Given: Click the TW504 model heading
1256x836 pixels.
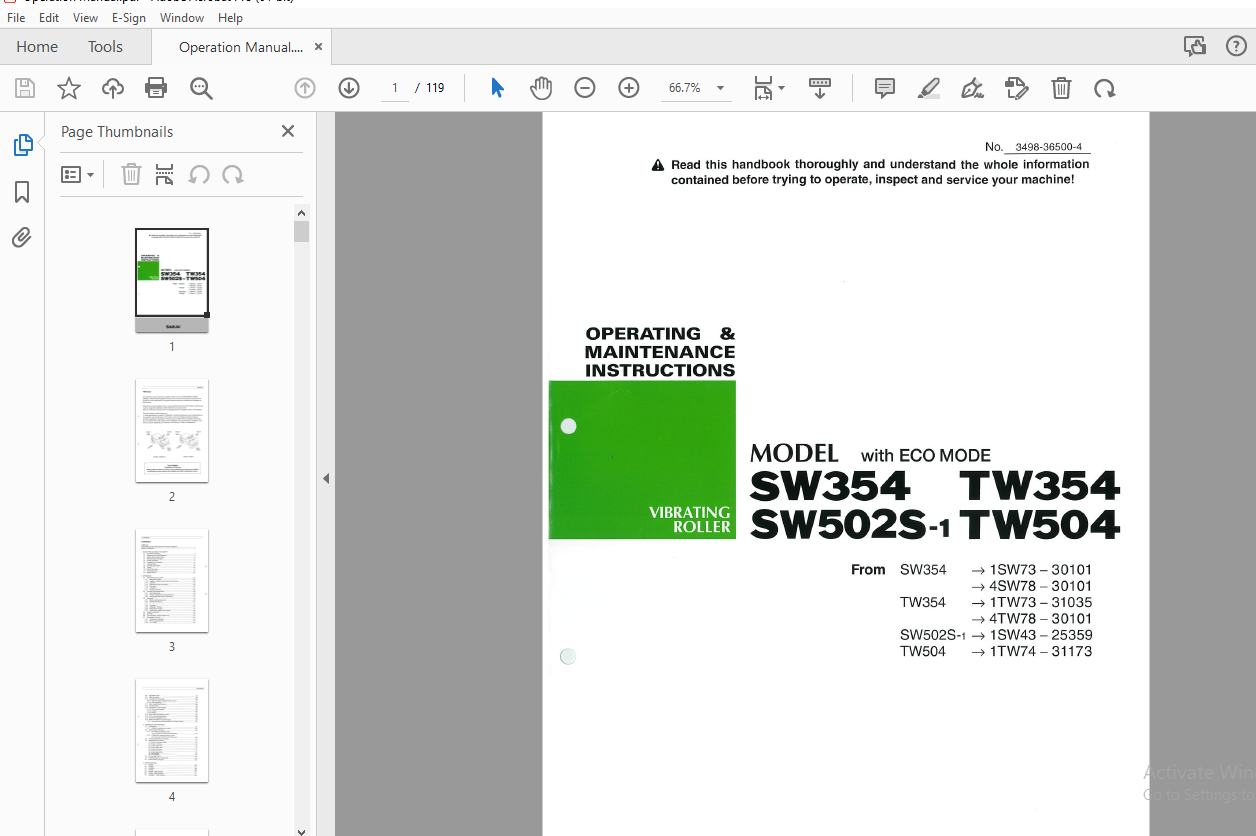Looking at the screenshot, I should pyautogui.click(x=1040, y=525).
